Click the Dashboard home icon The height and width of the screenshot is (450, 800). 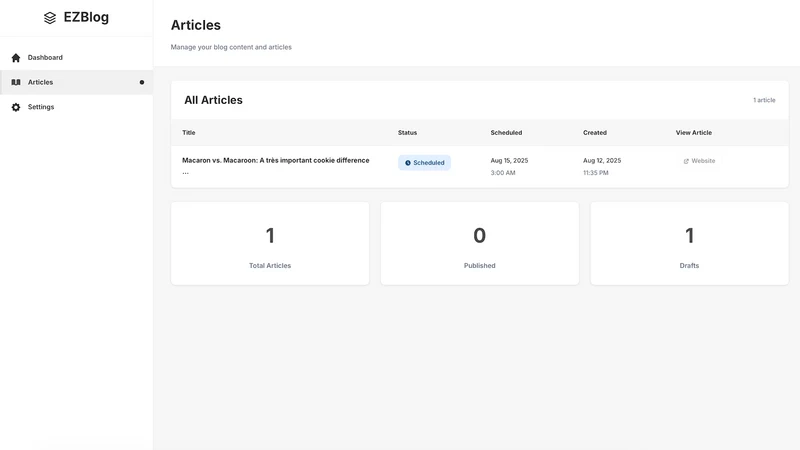pyautogui.click(x=16, y=58)
